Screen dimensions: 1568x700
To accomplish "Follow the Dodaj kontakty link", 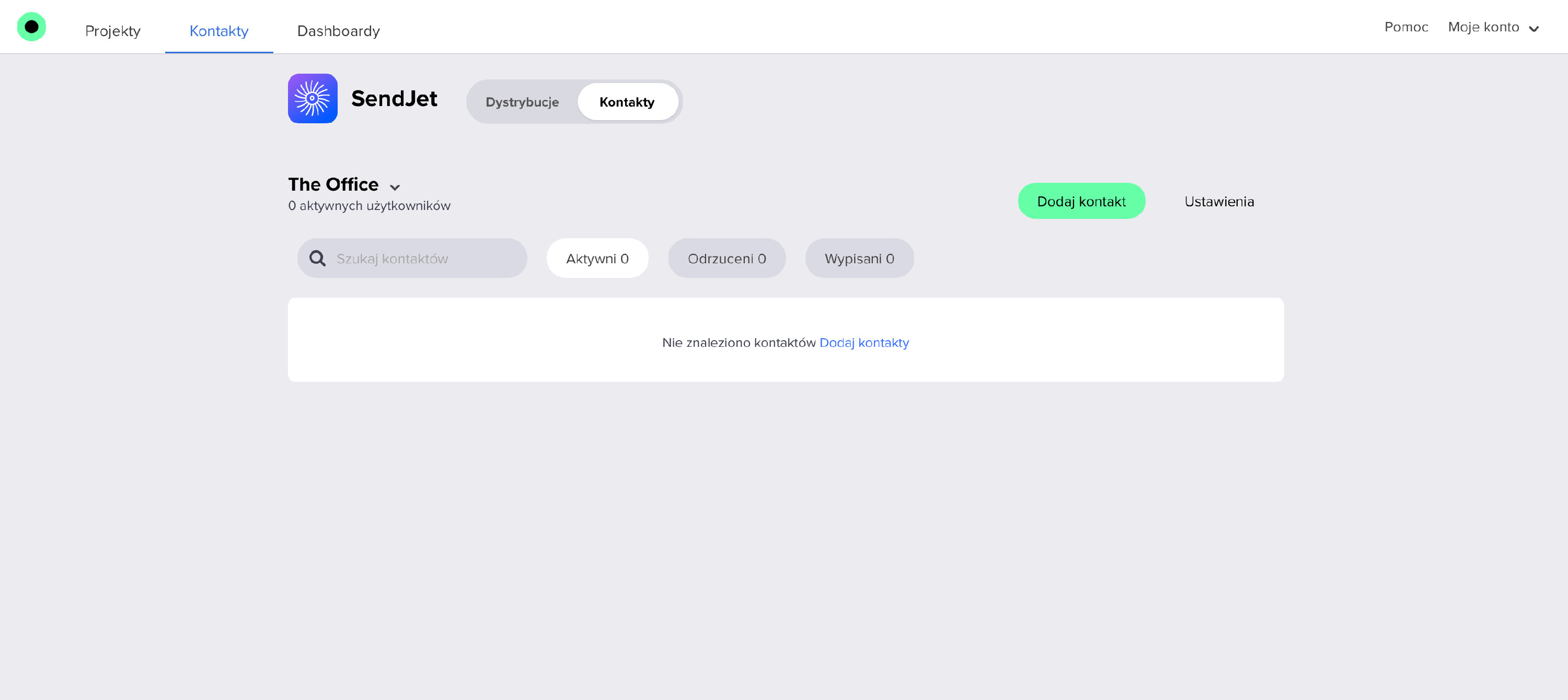I will [x=863, y=342].
